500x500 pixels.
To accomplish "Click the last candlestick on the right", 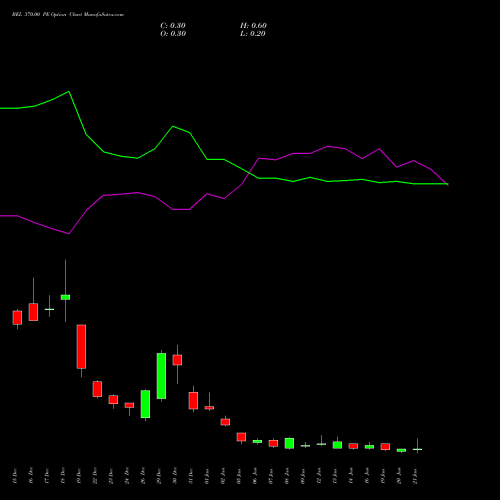I will [x=417, y=449].
